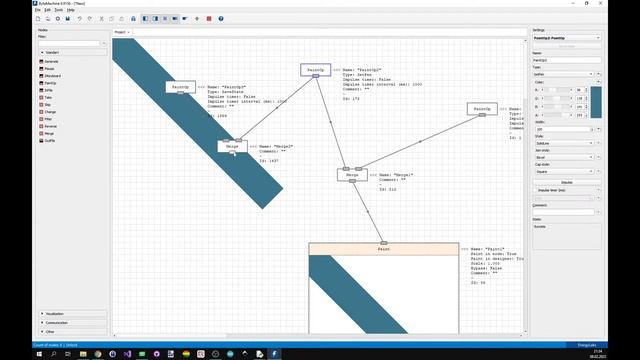The height and width of the screenshot is (360, 640).
Task: Click the Open file toolbar icon
Action: point(48,19)
